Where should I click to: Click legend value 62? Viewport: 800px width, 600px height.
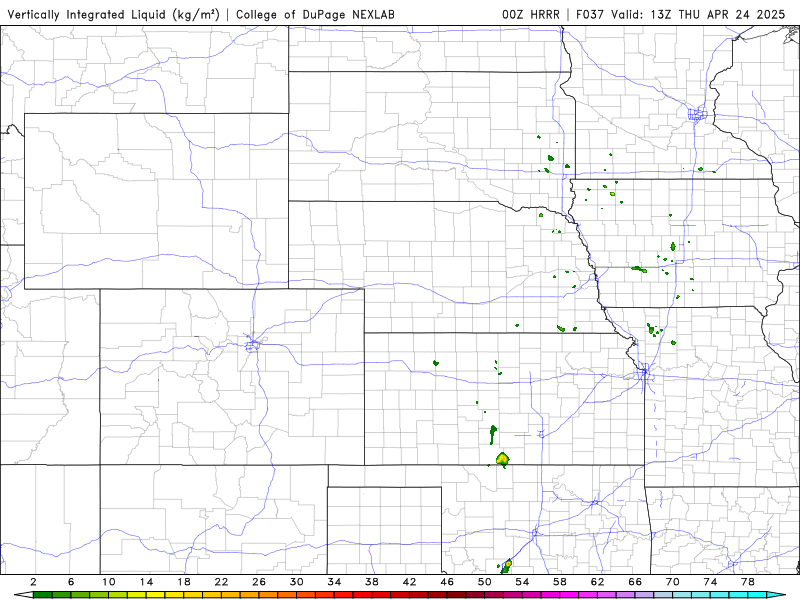[597, 582]
